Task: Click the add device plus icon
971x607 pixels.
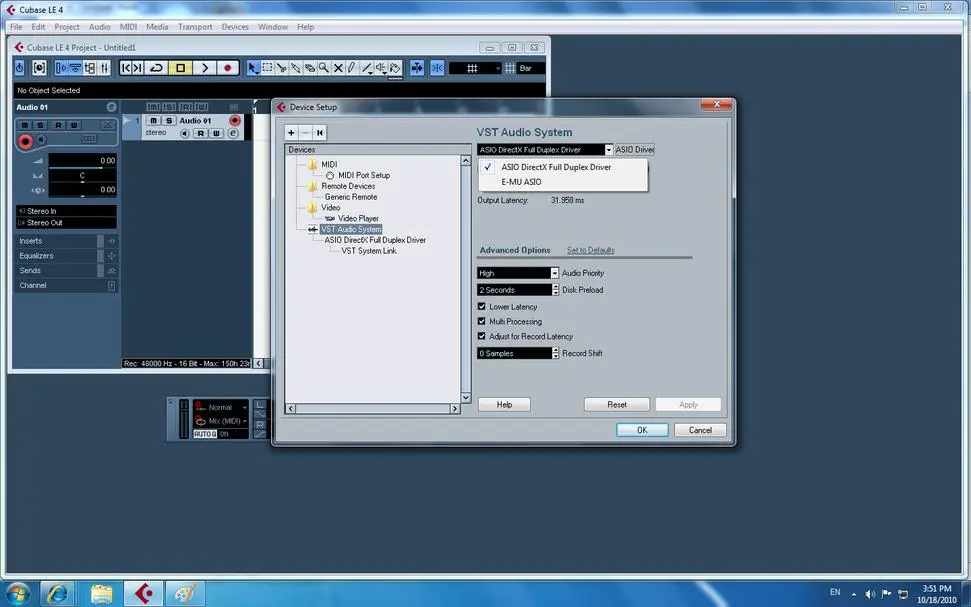Action: click(x=291, y=132)
